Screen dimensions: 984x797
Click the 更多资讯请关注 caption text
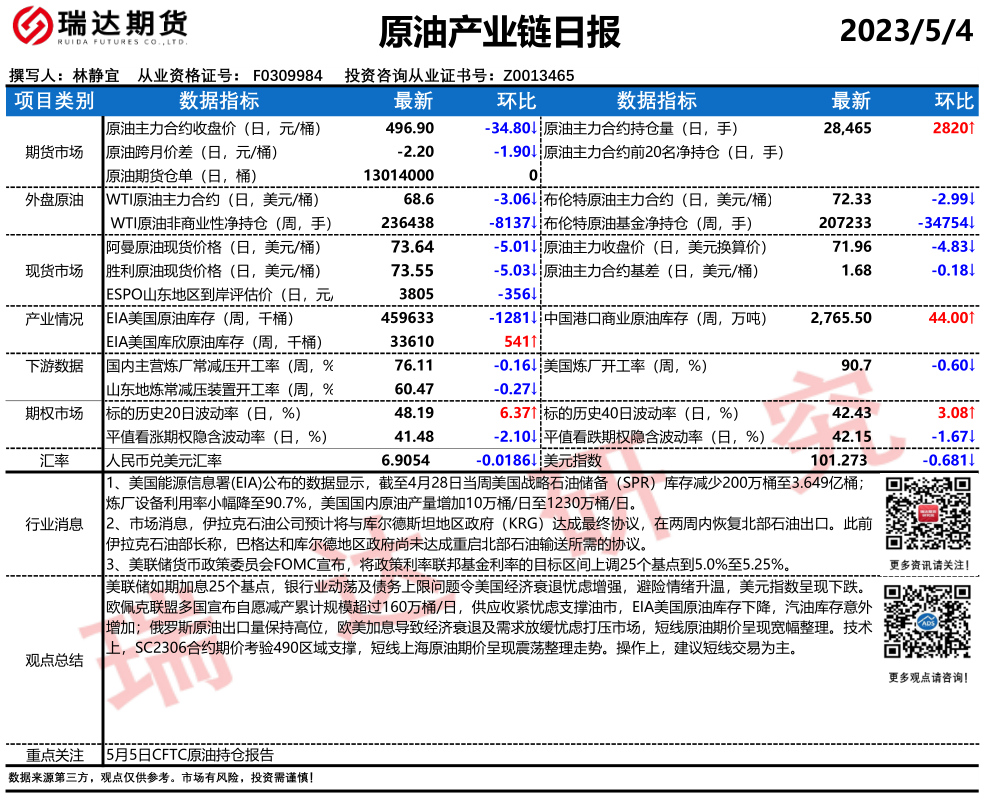927,565
